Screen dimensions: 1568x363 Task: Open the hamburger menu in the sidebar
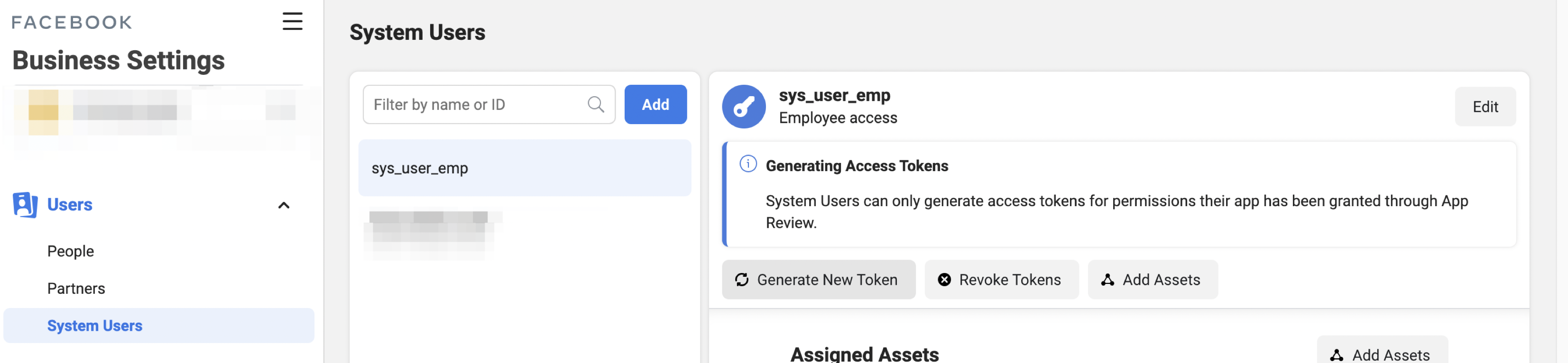(292, 21)
